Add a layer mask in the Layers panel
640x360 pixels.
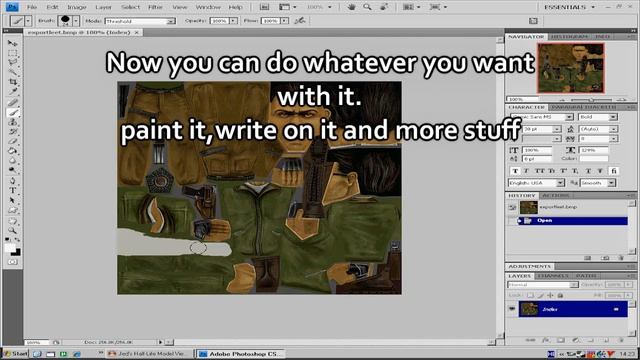click(561, 340)
